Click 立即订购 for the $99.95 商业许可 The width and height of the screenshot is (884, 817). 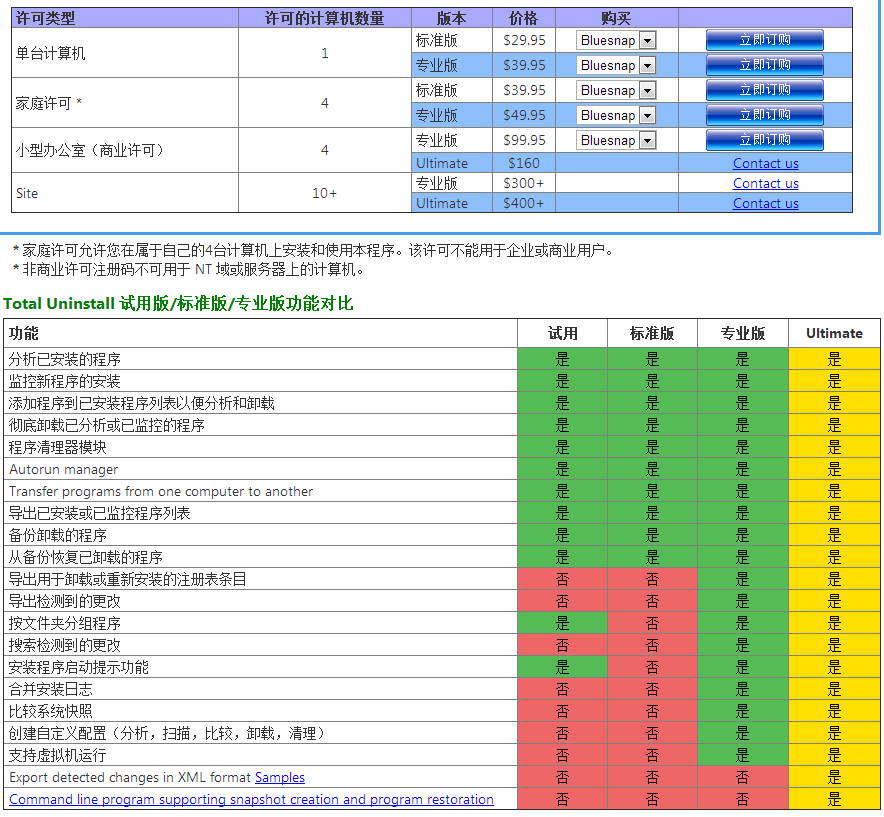point(765,140)
